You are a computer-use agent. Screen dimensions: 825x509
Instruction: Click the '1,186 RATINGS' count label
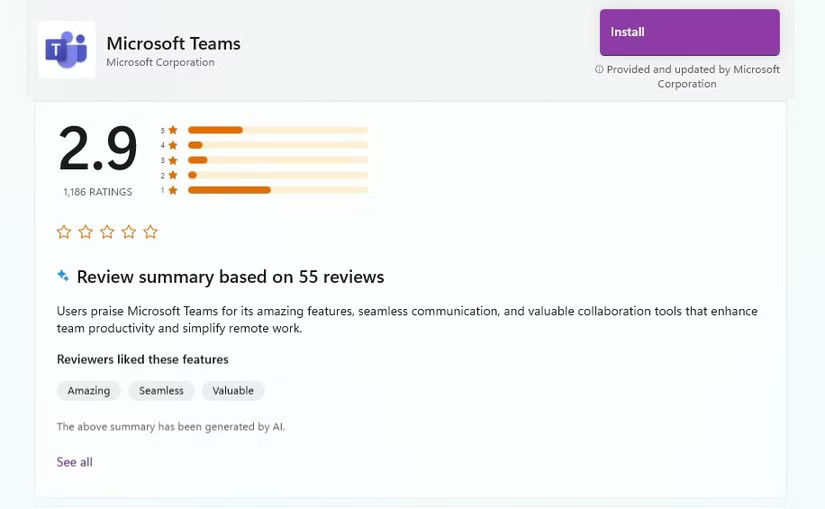[x=97, y=192]
